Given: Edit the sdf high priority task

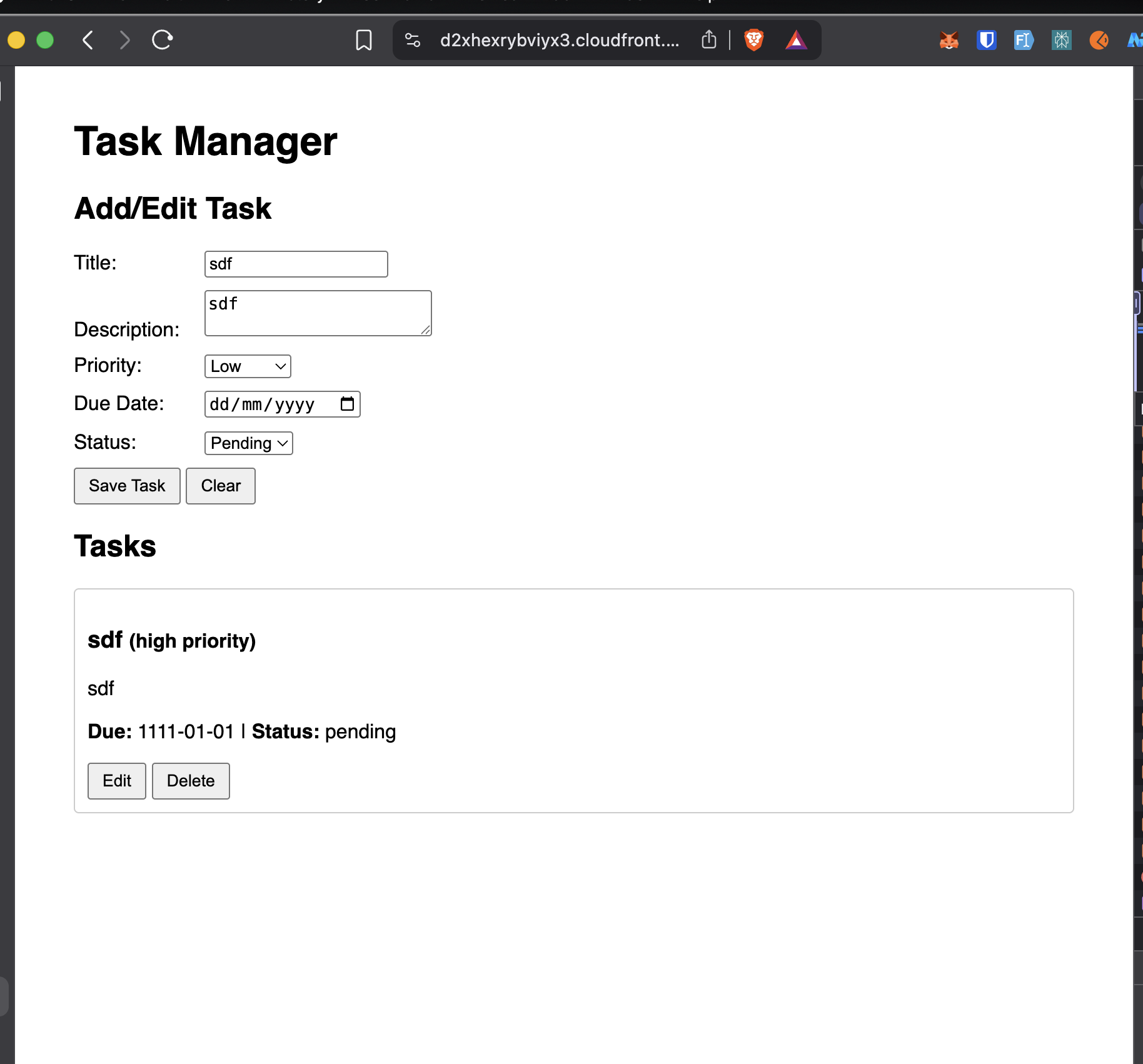Looking at the screenshot, I should point(116,781).
